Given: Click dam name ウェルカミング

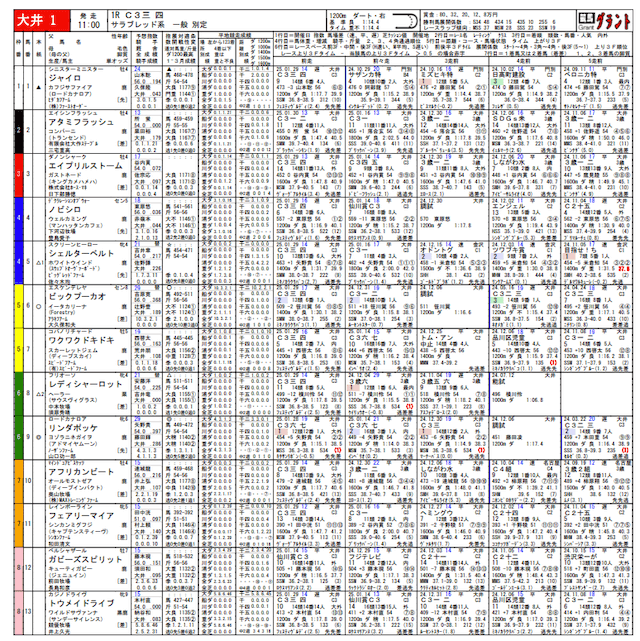Looking at the screenshot, I should pos(67,219).
